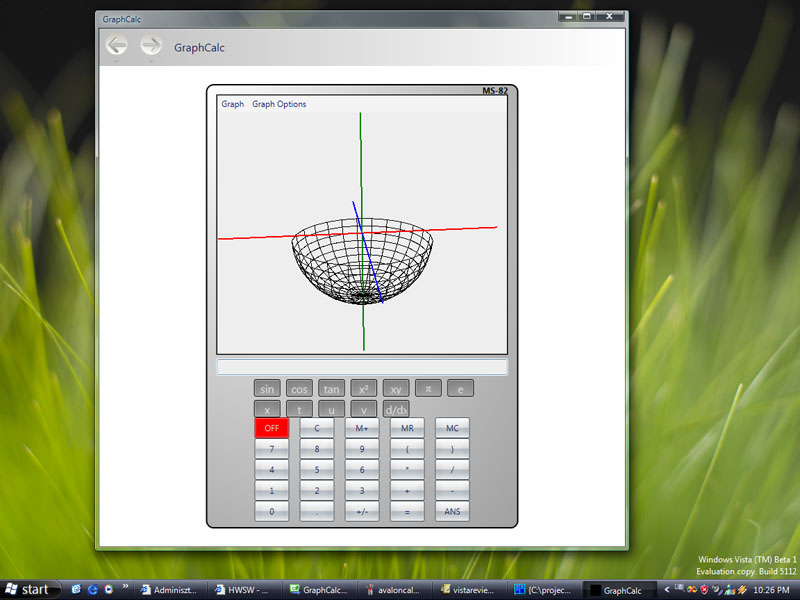800x600 pixels.
Task: Insert the π constant
Action: click(x=428, y=389)
